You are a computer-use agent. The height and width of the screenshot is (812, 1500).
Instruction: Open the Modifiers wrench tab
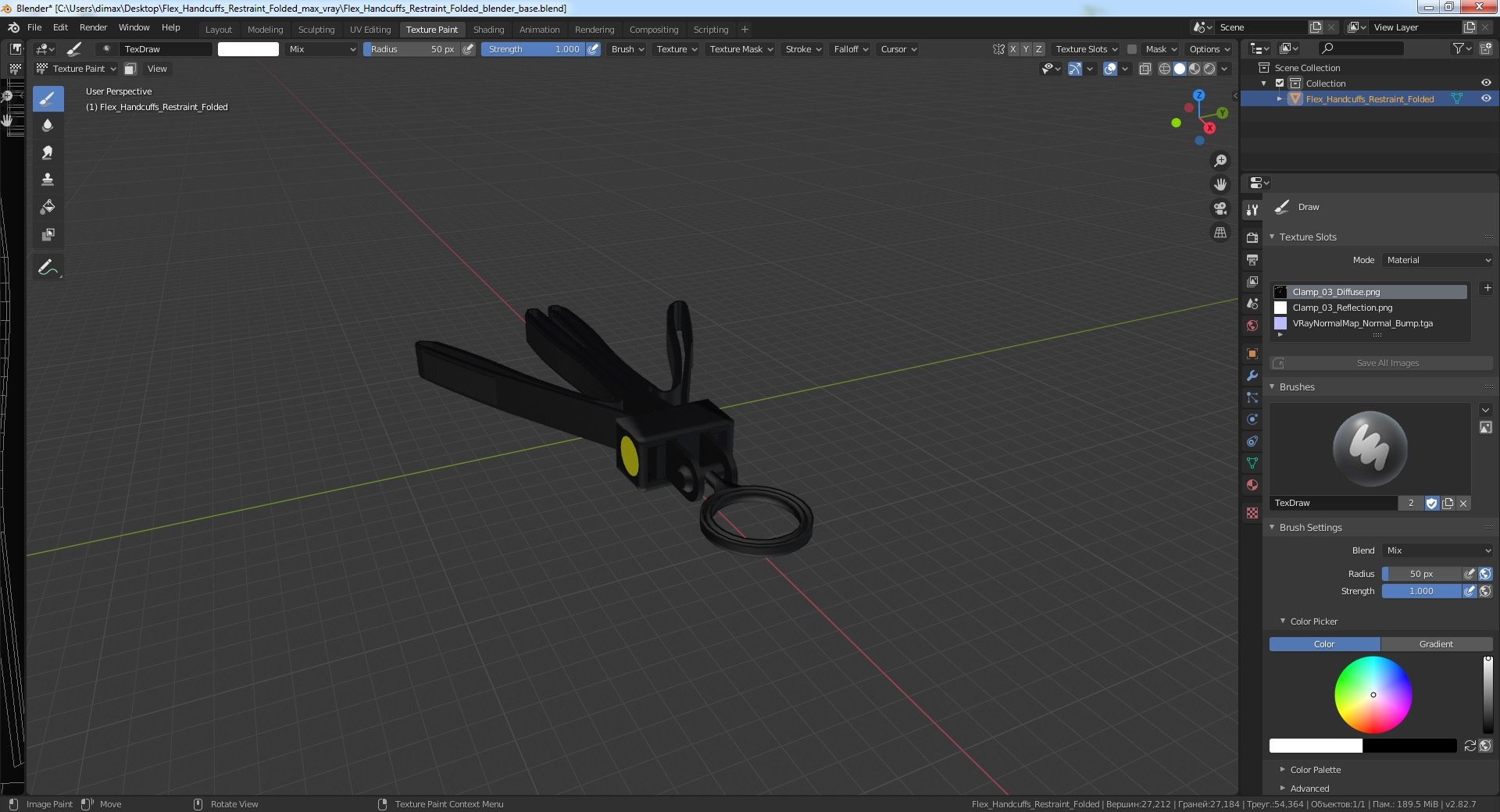pos(1252,376)
